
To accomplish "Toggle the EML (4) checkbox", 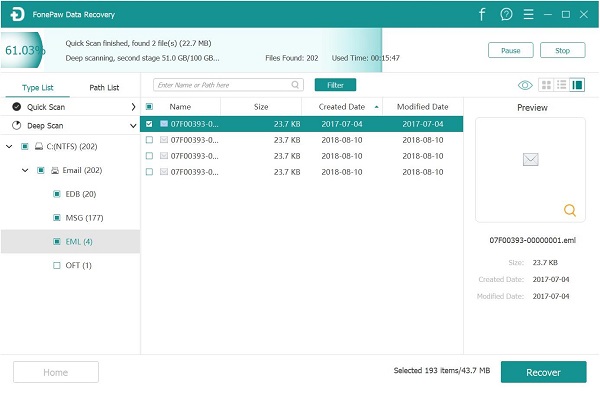I will [57, 241].
